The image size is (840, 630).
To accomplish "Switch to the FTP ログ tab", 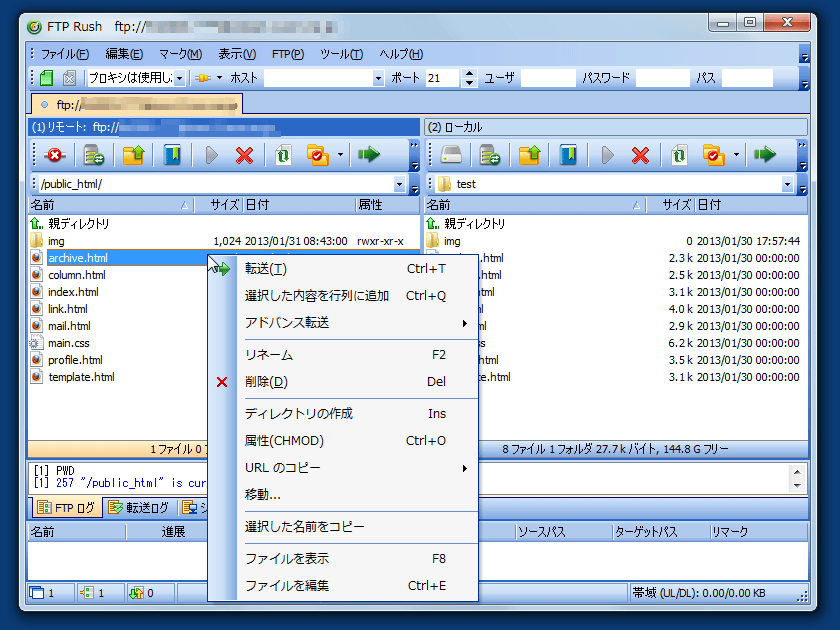I will tap(68, 507).
